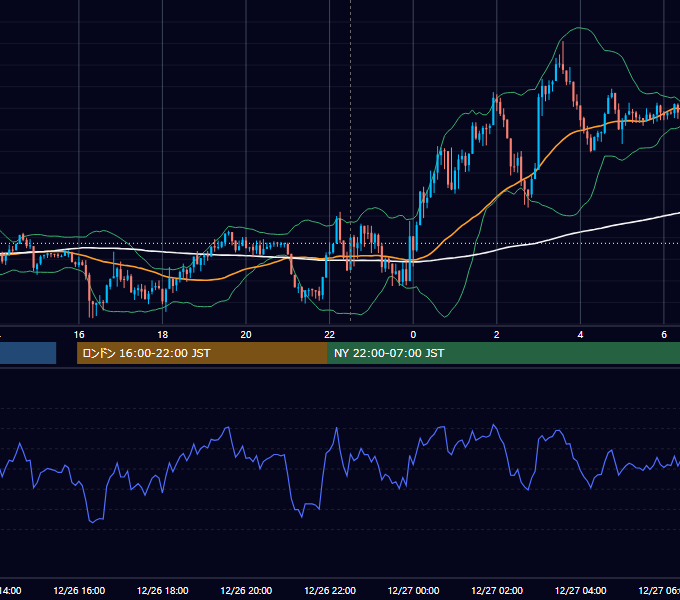Click the 6 hour label on the price chart axis
Screen dimensions: 680x600
coord(664,335)
